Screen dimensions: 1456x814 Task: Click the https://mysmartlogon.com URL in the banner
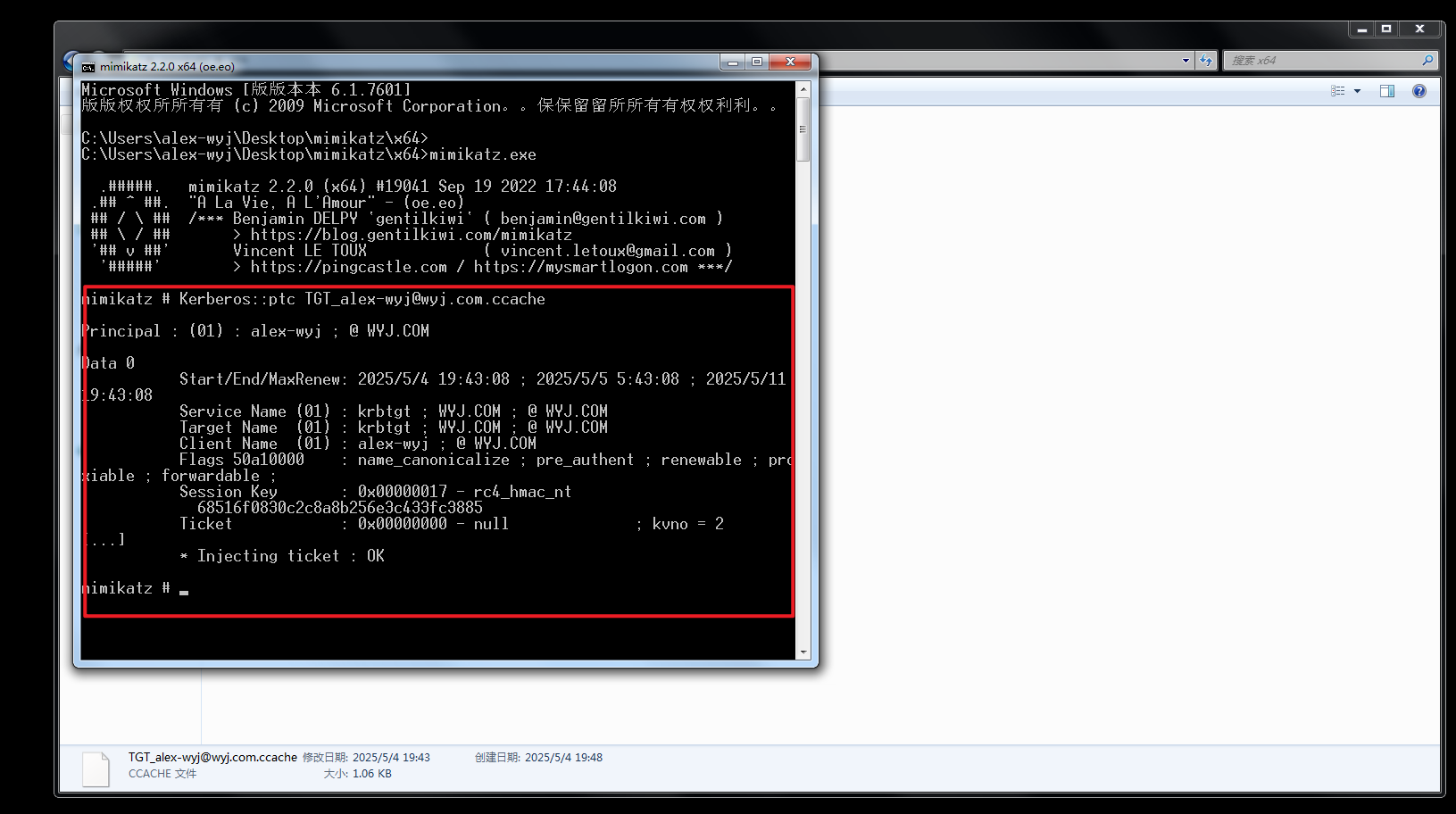pos(581,267)
